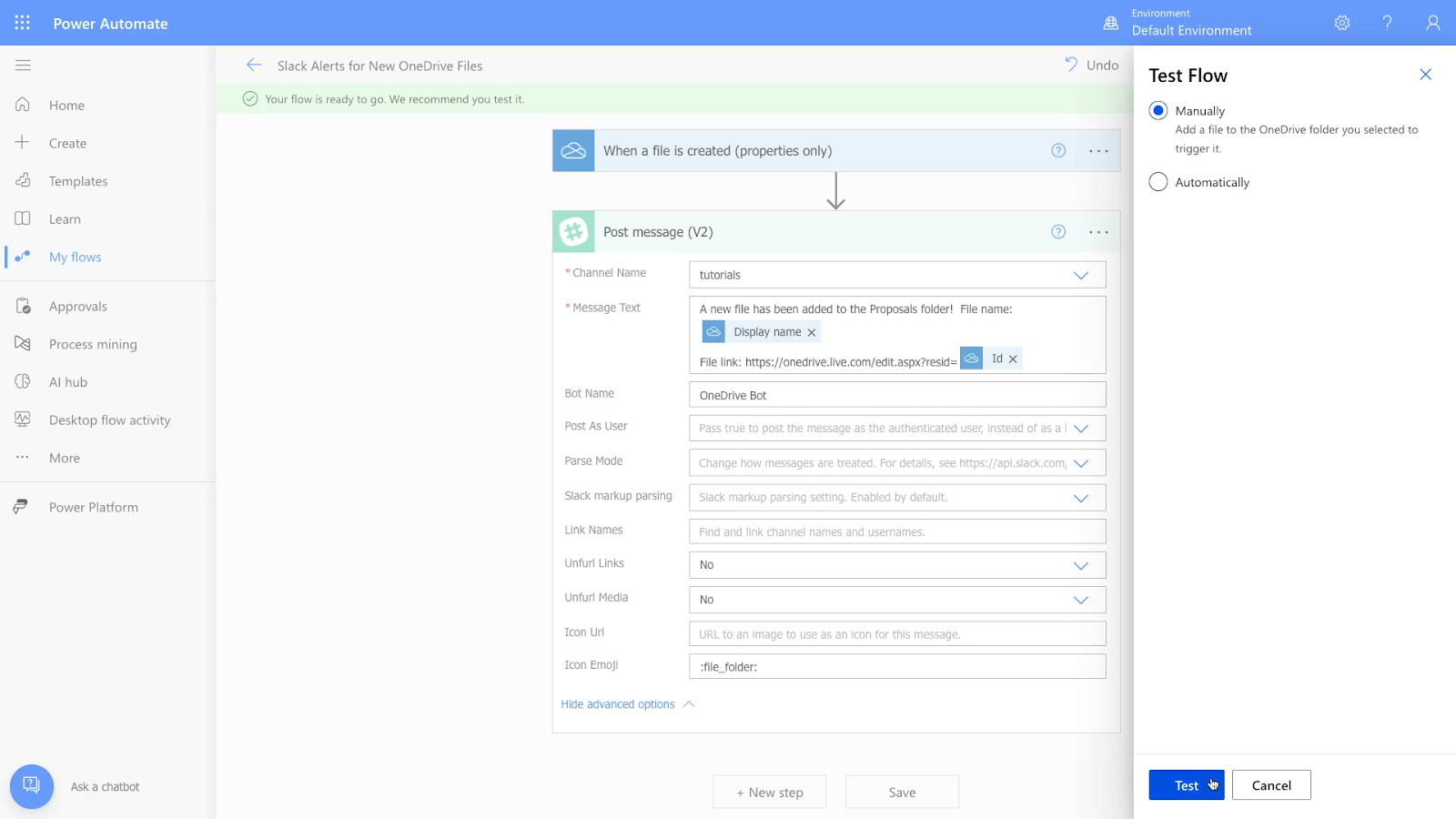Screen dimensions: 1456x819
Task: Click the Process mining icon
Action: pyautogui.click(x=23, y=344)
